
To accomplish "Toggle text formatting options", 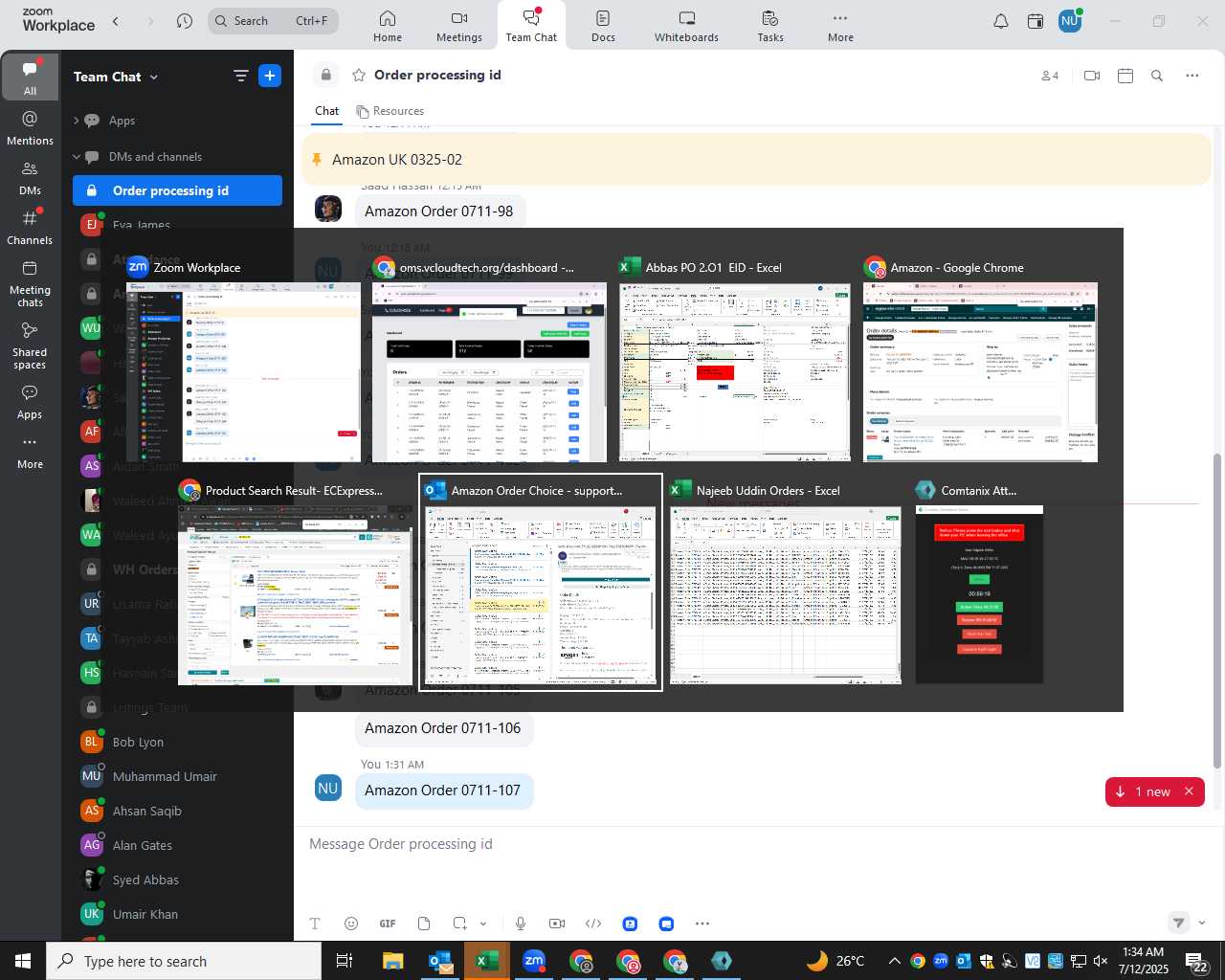I will (x=315, y=924).
